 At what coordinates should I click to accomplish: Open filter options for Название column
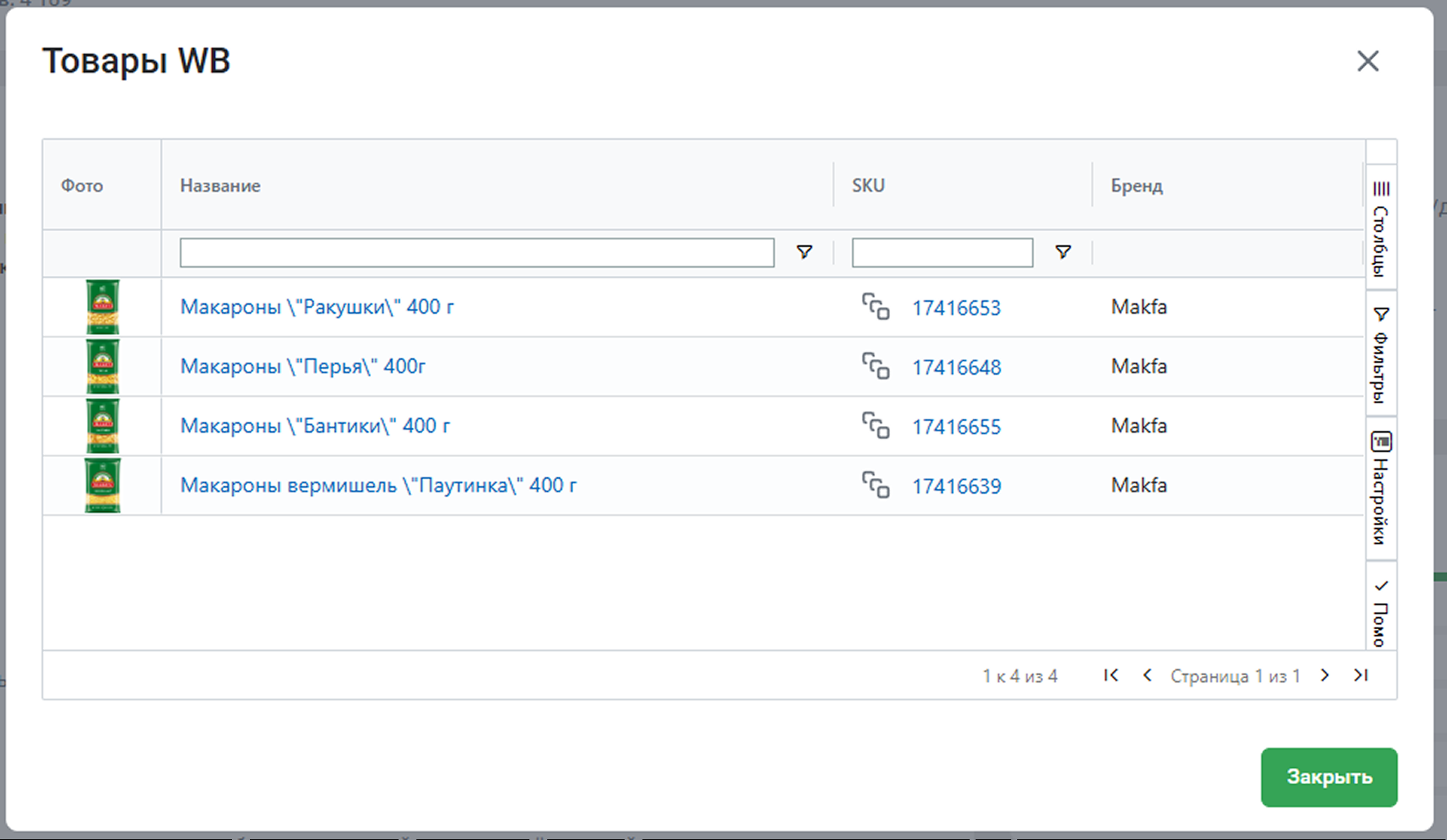coord(804,253)
